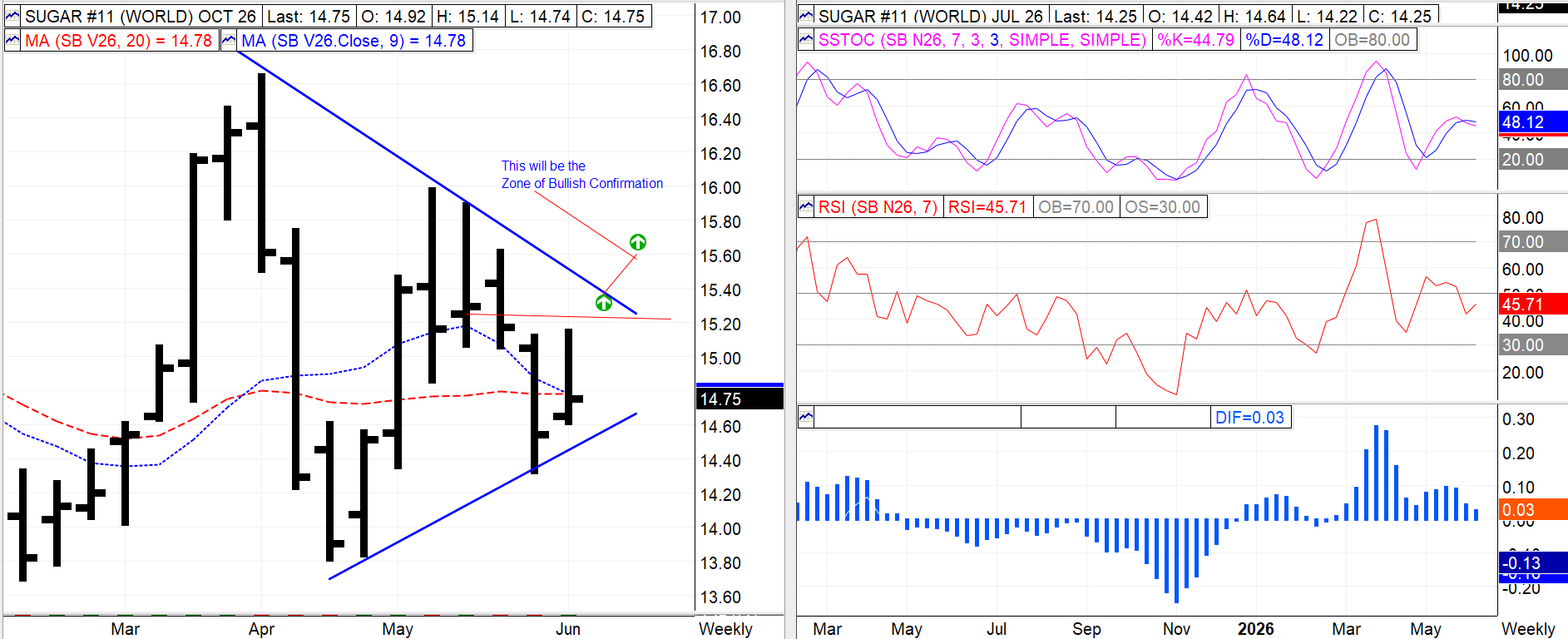Select the red MA (SB V26, 20) = 14.78 label
The image size is (1568, 639).
(x=118, y=41)
